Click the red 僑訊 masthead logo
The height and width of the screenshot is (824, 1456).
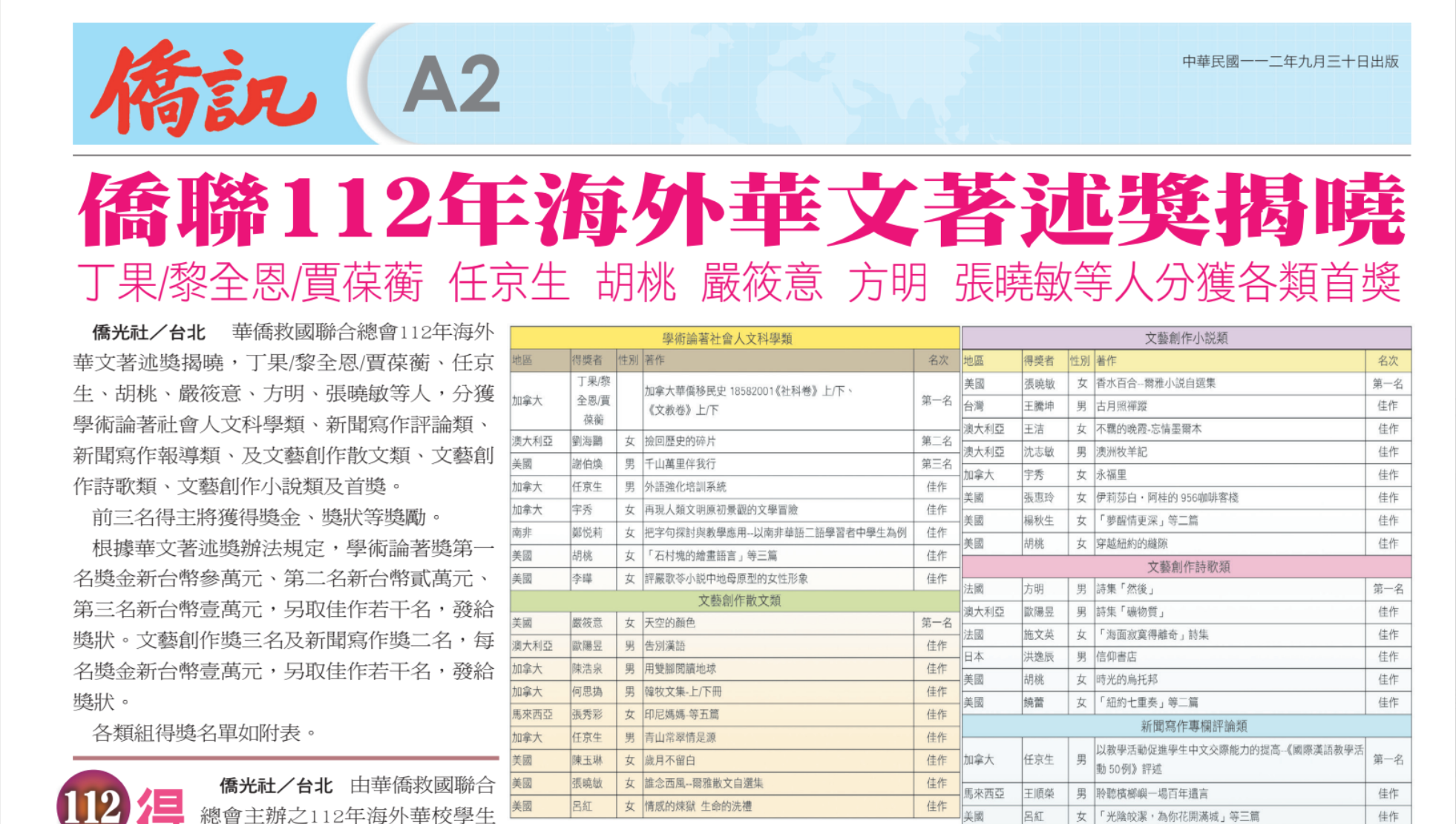[204, 88]
